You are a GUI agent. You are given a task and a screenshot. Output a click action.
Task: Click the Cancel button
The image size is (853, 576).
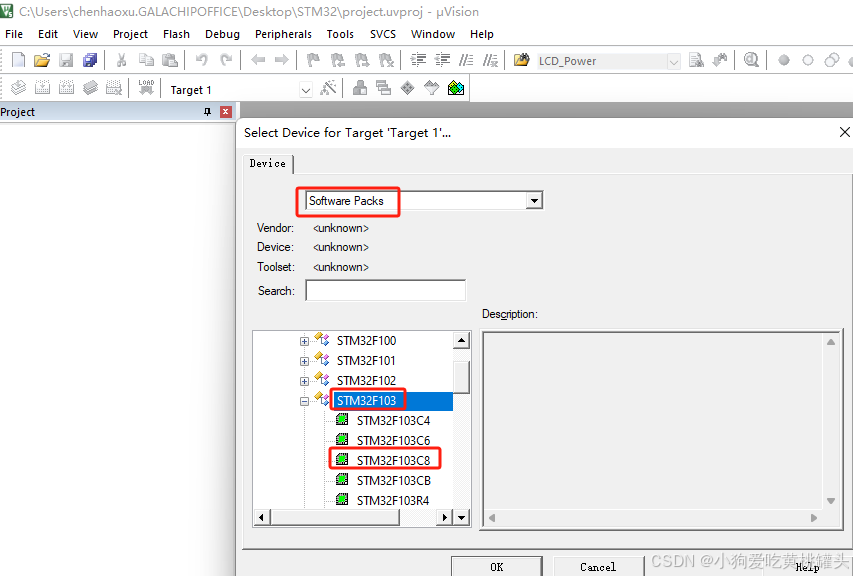click(x=598, y=566)
